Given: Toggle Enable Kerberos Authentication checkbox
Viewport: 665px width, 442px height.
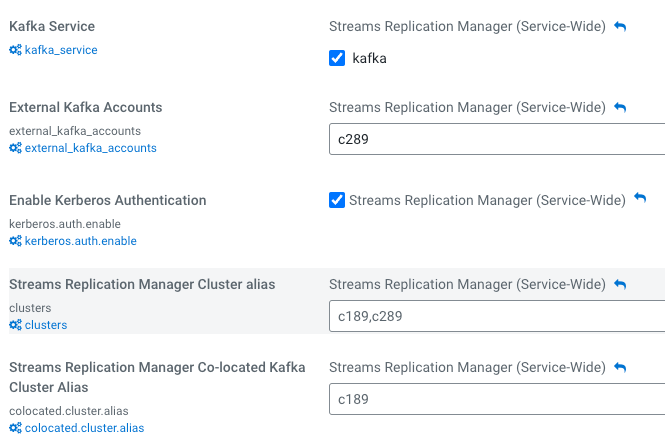Looking at the screenshot, I should tap(337, 200).
